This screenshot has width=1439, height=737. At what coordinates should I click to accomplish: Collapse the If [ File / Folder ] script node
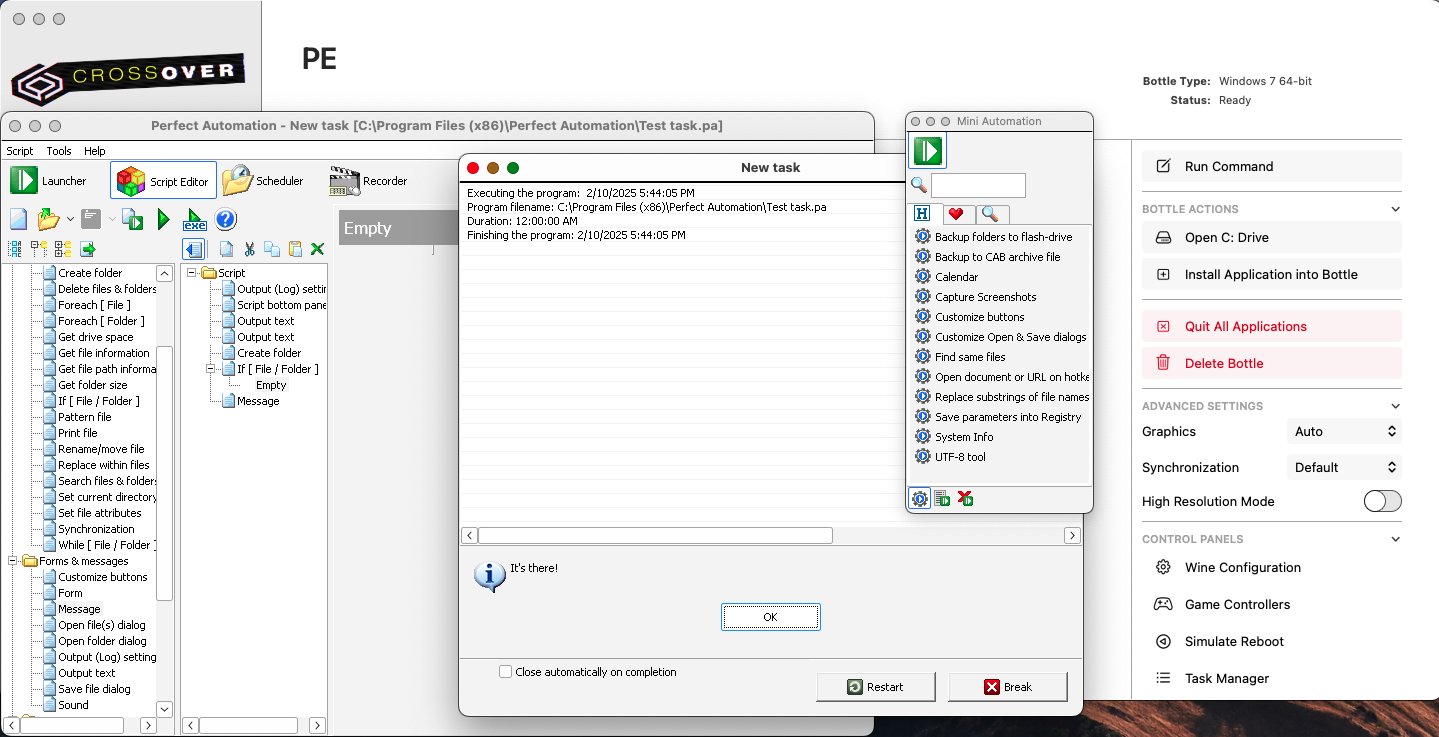(212, 369)
